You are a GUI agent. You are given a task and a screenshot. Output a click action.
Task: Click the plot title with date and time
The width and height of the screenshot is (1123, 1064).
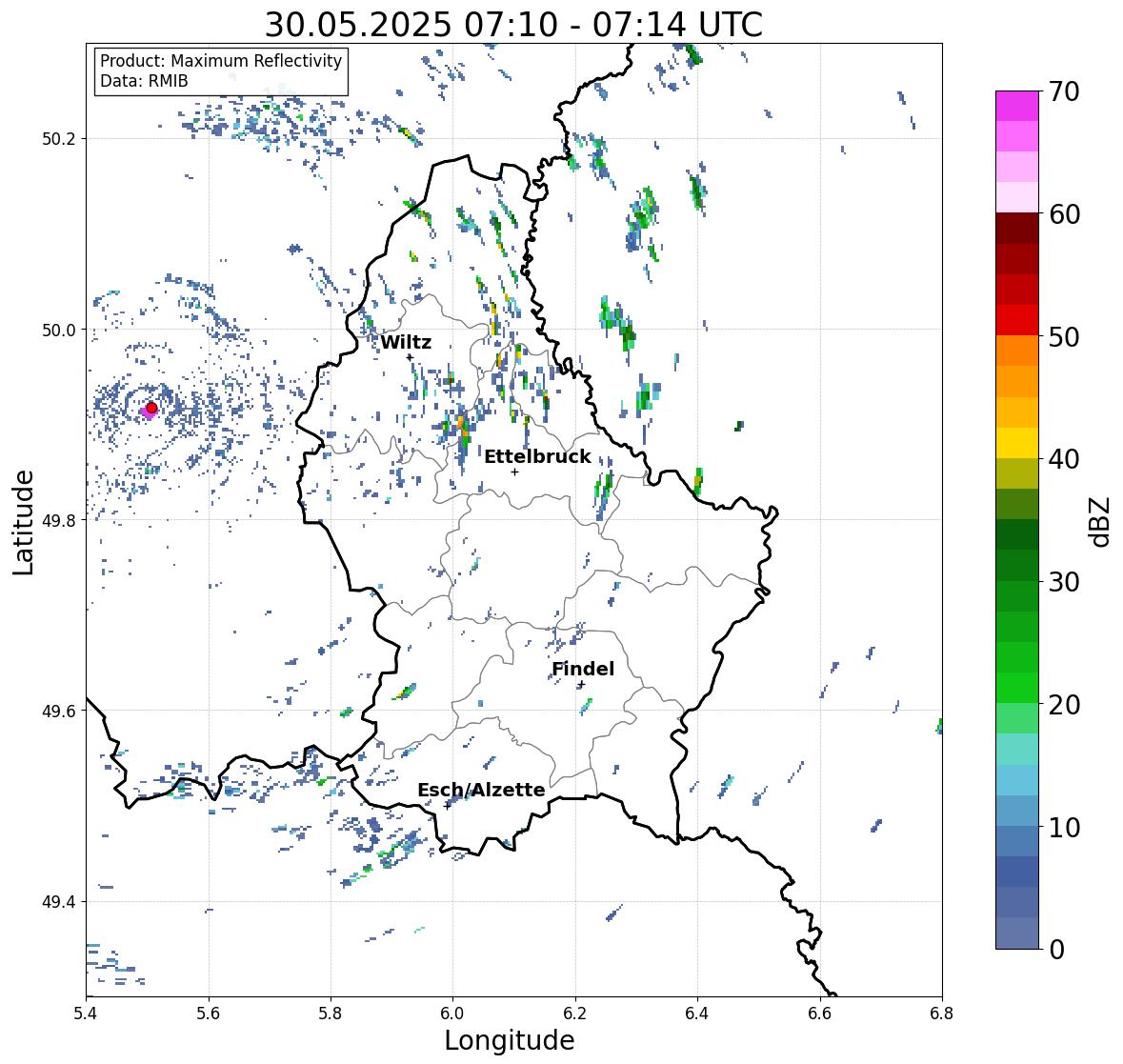(x=513, y=25)
